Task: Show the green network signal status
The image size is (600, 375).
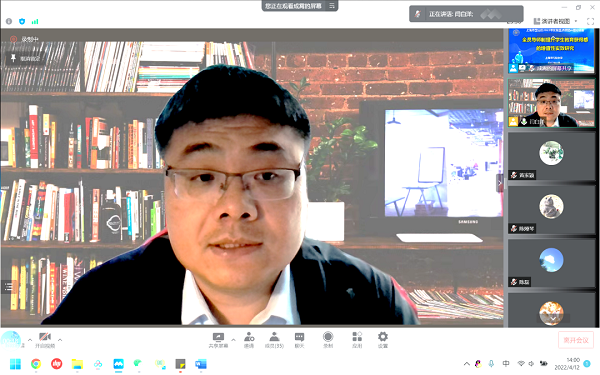Action: 35,21
